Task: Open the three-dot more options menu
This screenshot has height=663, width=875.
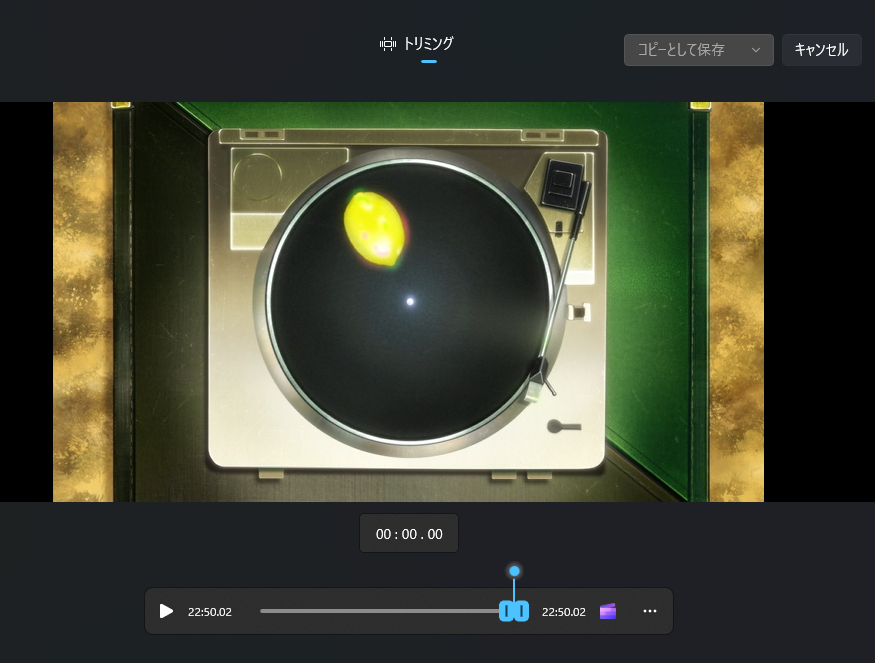Action: pyautogui.click(x=650, y=611)
